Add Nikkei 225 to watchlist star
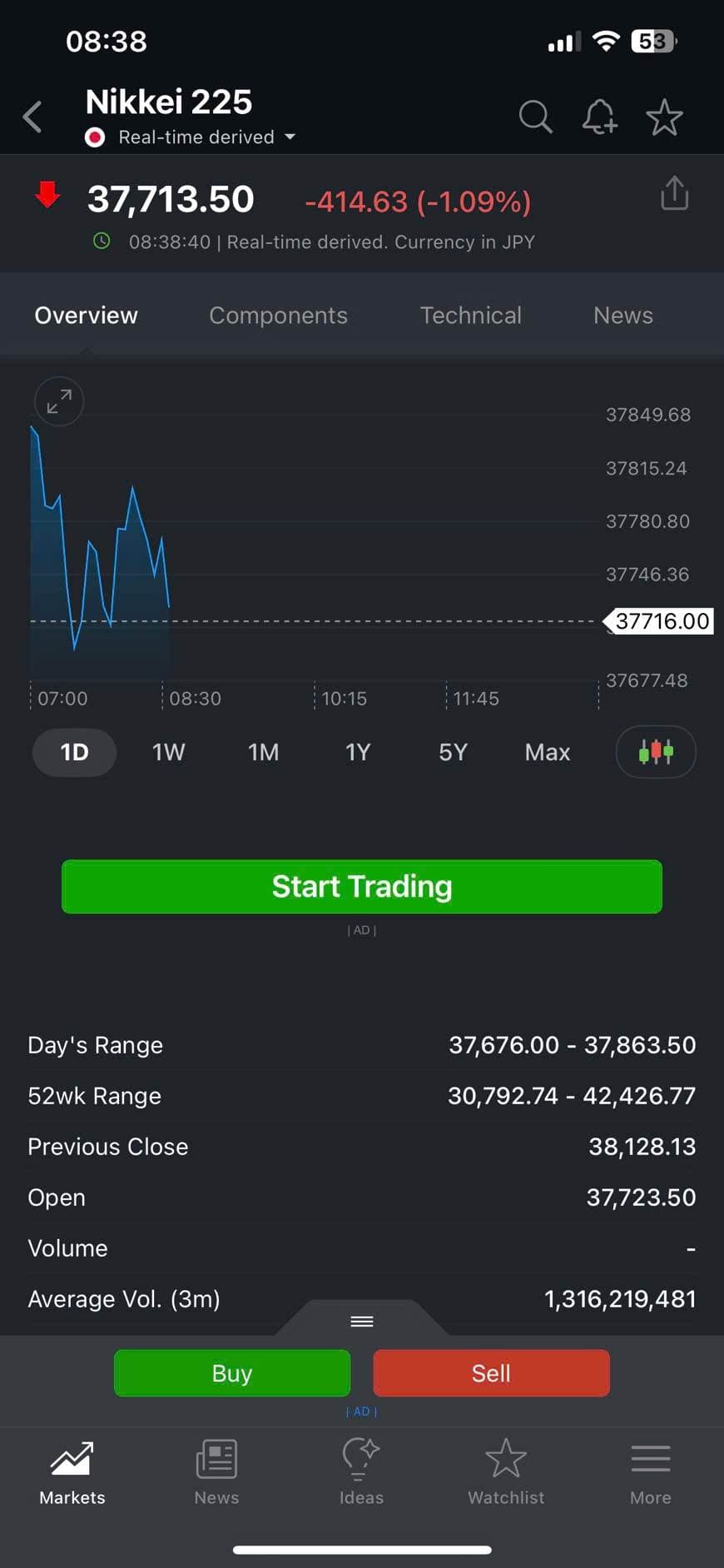Image resolution: width=724 pixels, height=1568 pixels. click(664, 117)
